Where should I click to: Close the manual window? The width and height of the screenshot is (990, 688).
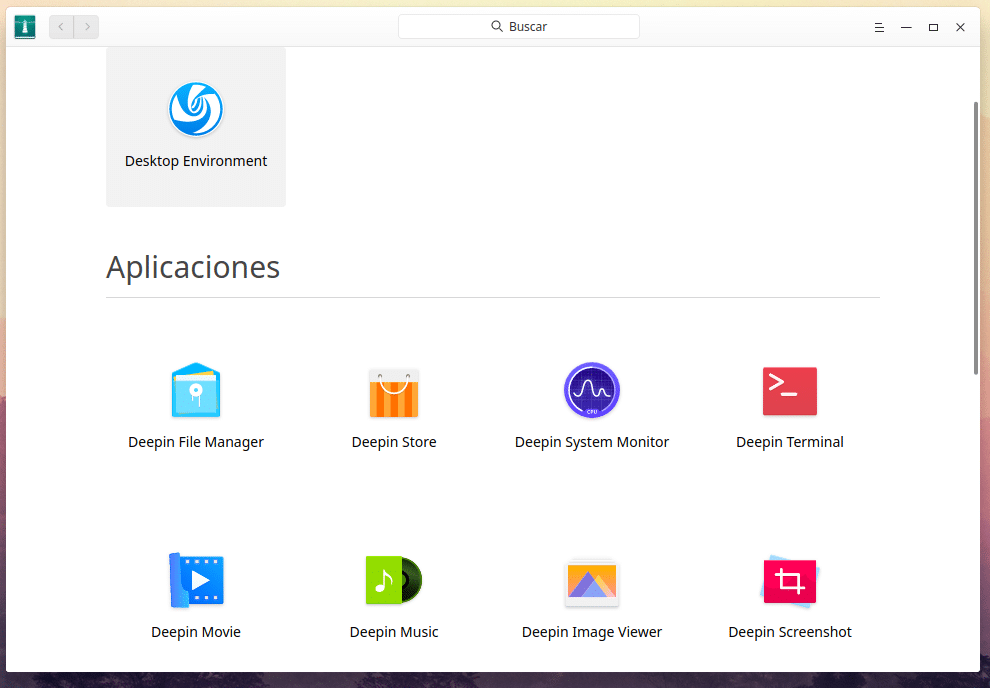(960, 27)
